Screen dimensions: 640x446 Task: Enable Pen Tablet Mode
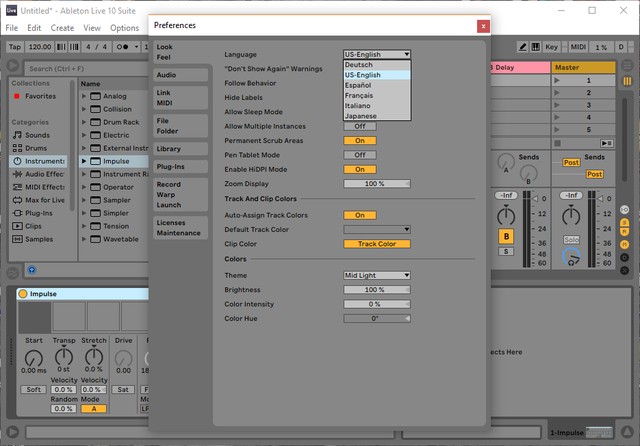tap(360, 155)
